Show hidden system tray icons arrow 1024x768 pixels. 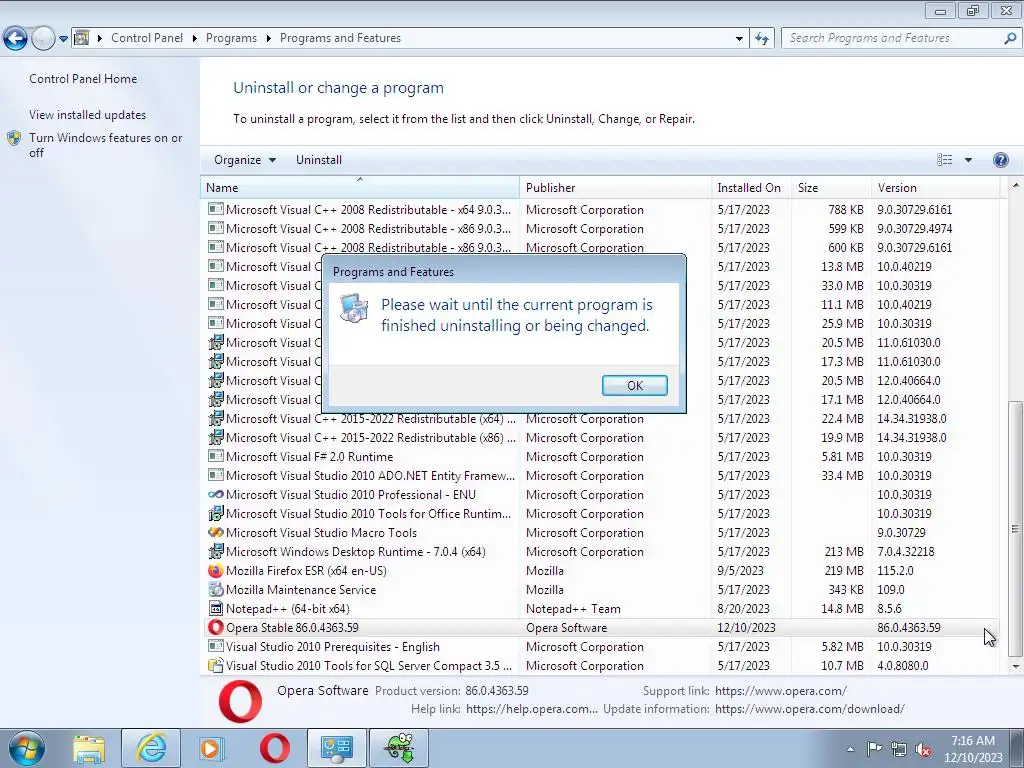pos(850,749)
